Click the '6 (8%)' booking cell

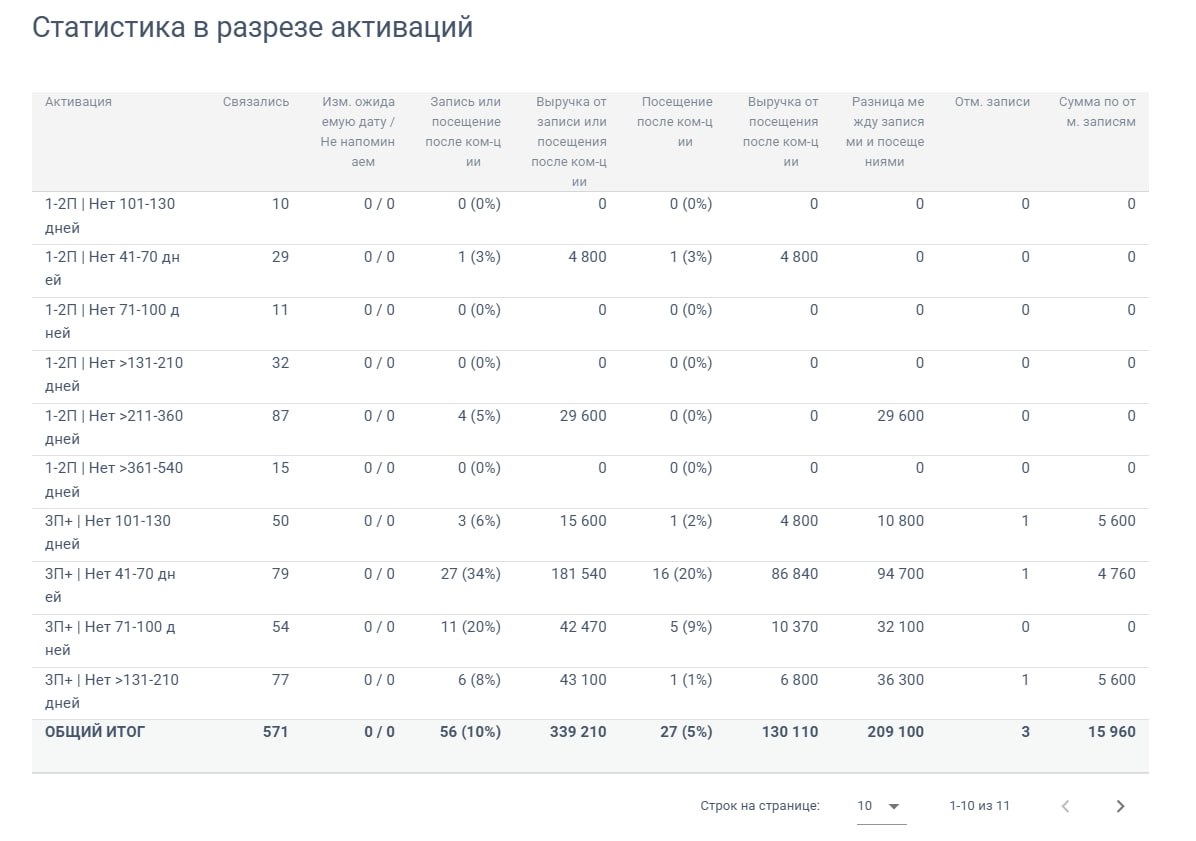[x=479, y=680]
